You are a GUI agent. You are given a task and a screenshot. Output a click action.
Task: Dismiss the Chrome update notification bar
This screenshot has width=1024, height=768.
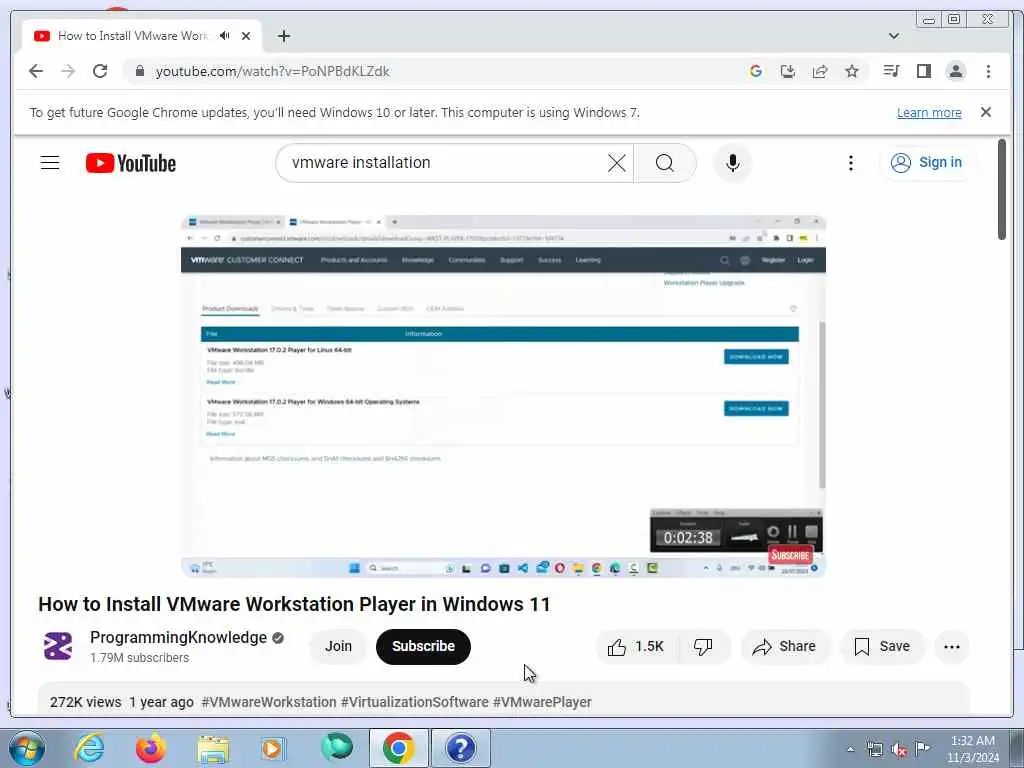click(x=986, y=112)
